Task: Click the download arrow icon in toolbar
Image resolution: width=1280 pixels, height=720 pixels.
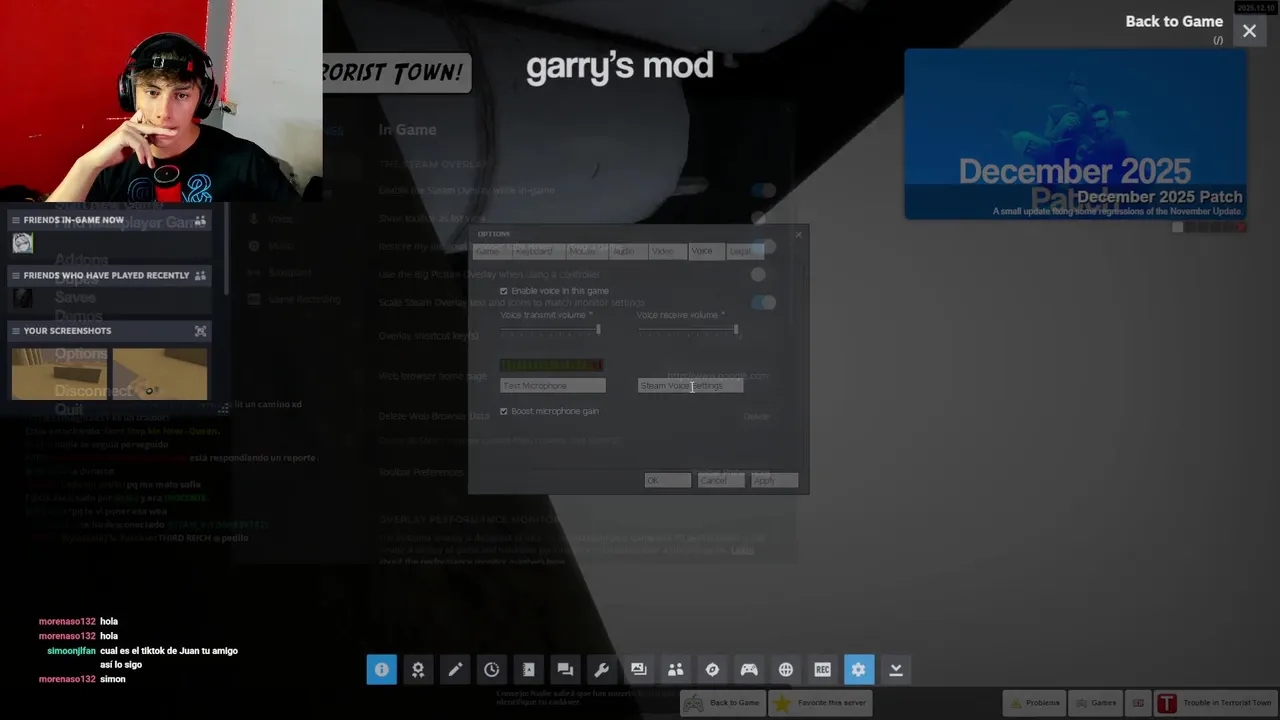Action: (x=896, y=670)
